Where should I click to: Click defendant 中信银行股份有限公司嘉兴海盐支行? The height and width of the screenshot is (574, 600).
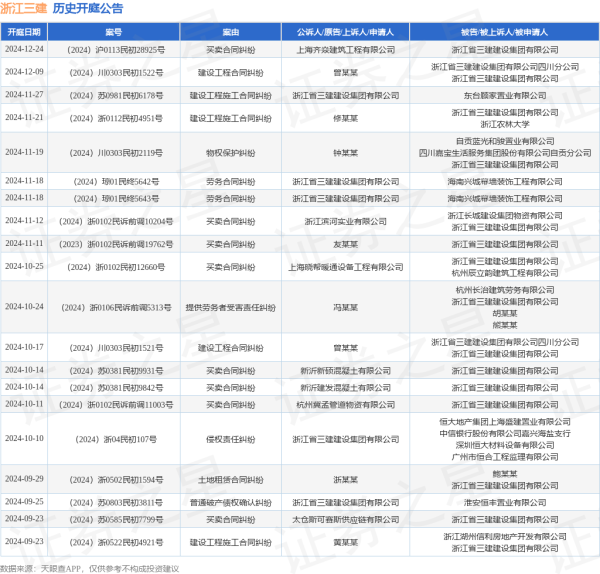(505, 433)
